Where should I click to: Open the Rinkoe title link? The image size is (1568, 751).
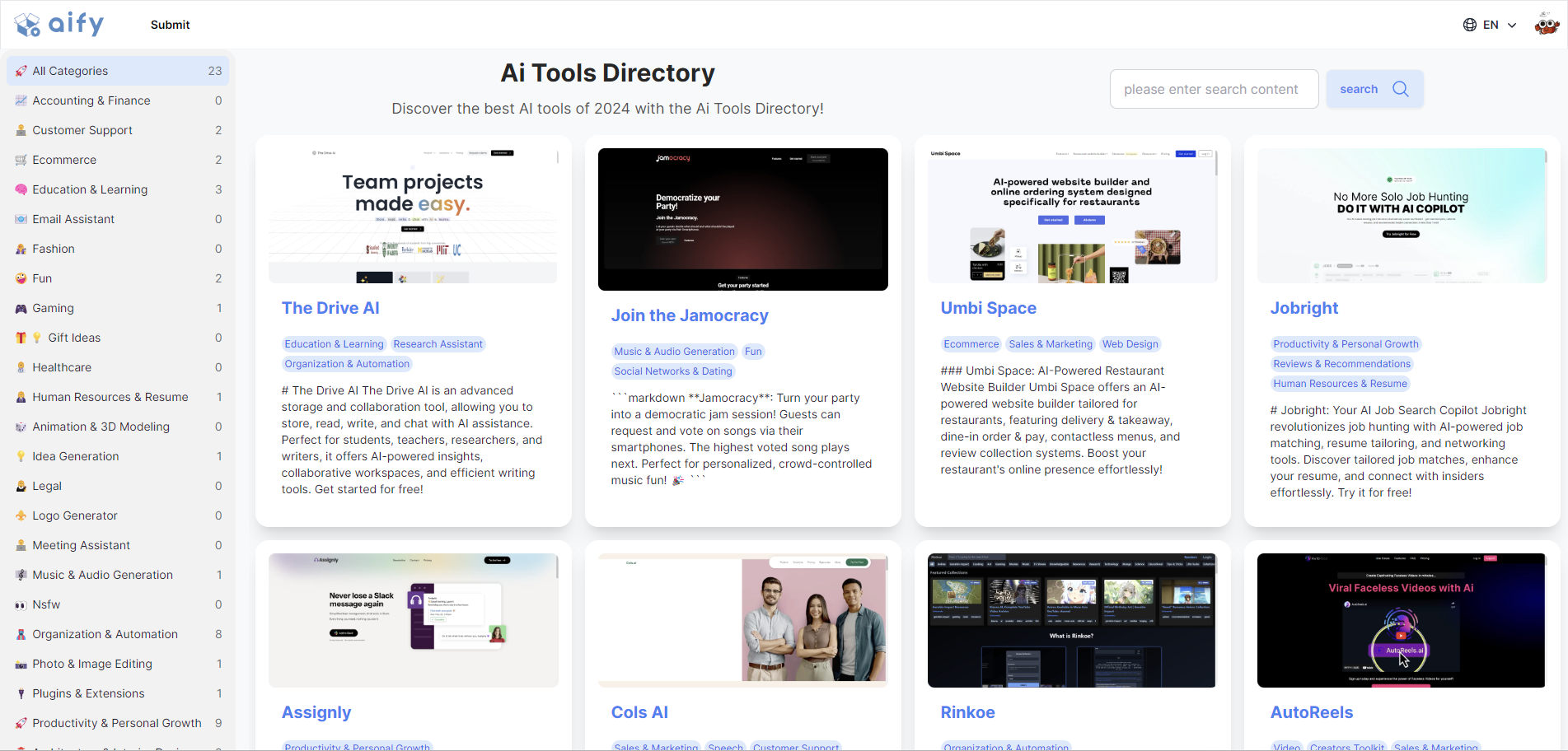point(967,712)
